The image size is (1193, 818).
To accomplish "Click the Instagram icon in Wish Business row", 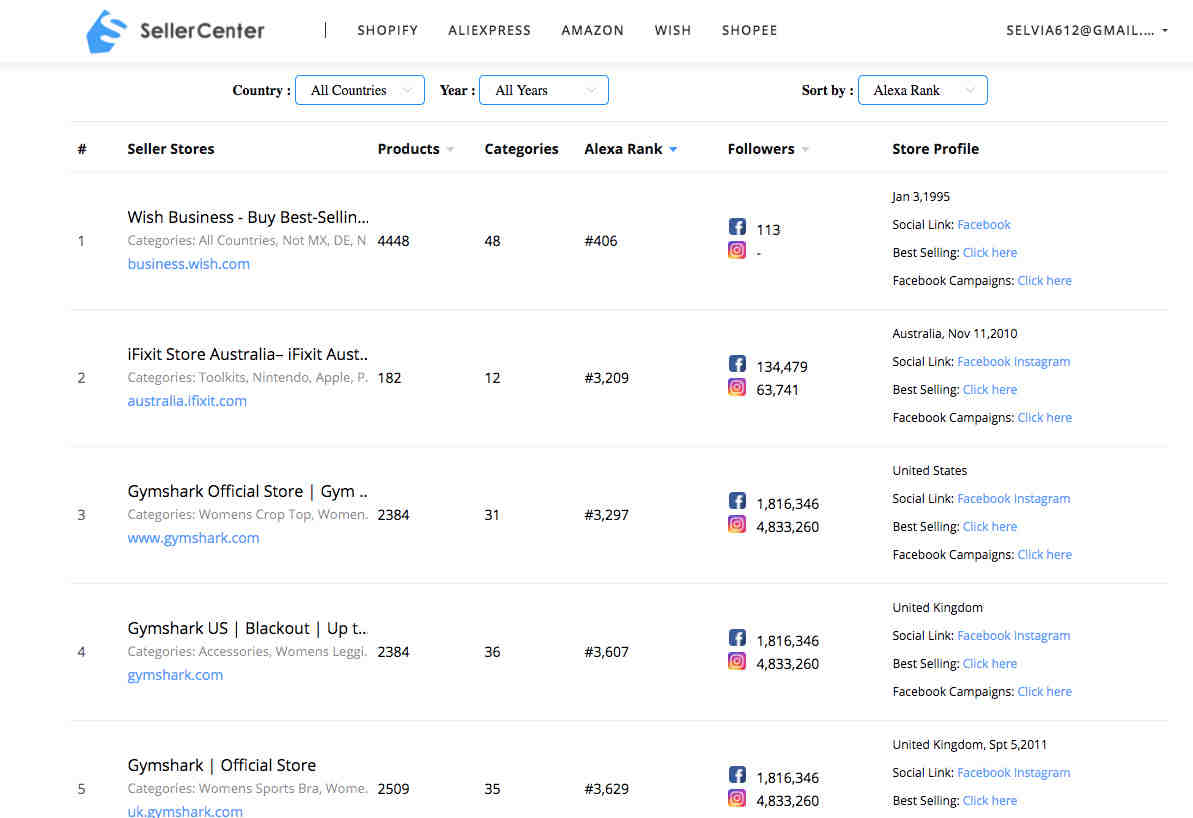I will click(x=736, y=250).
